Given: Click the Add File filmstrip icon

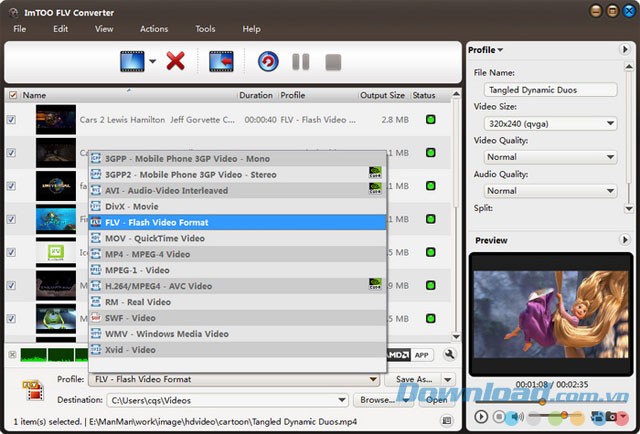Looking at the screenshot, I should click(132, 61).
